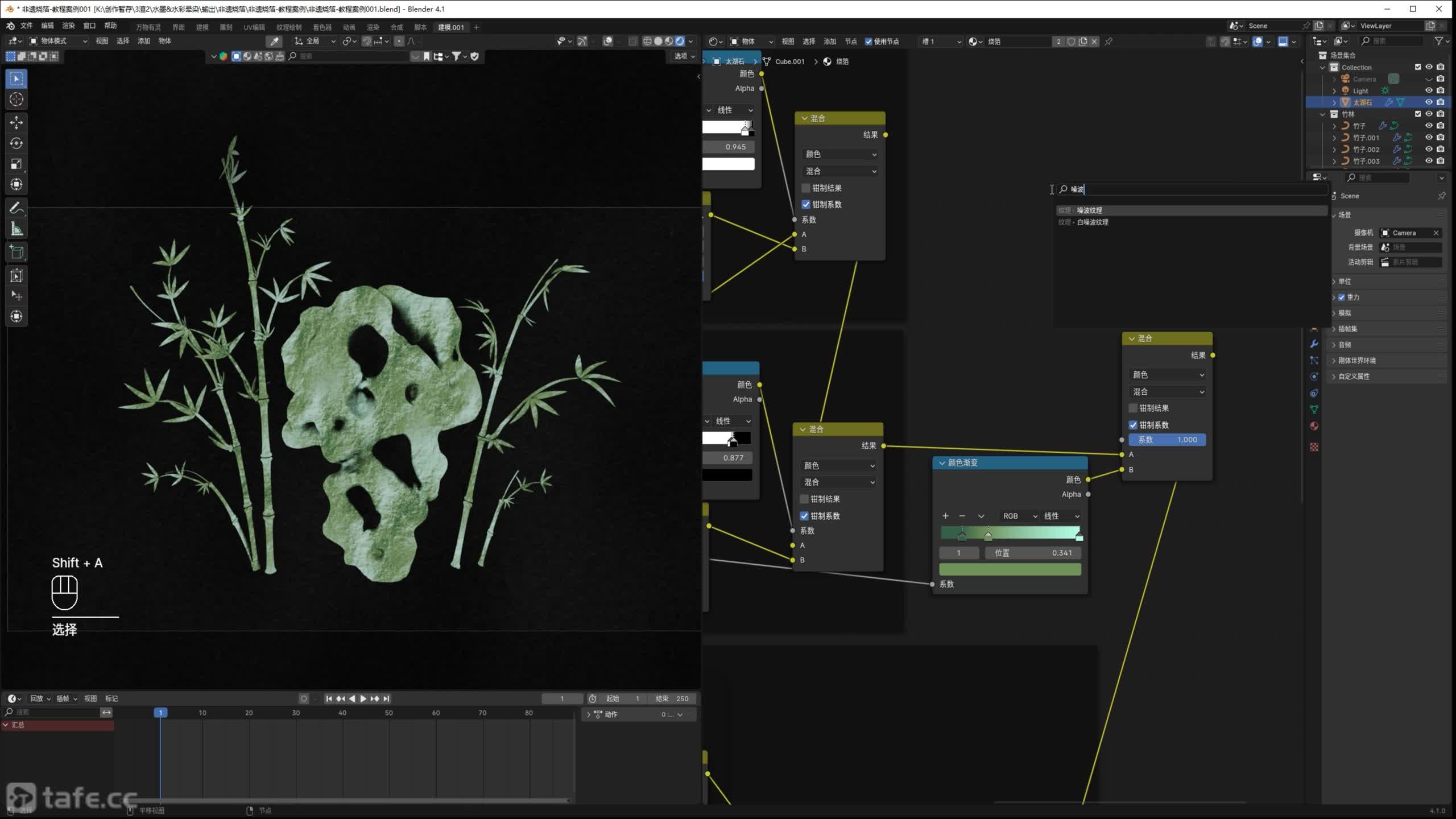Click the play animation button
This screenshot has height=819, width=1456.
[x=363, y=698]
